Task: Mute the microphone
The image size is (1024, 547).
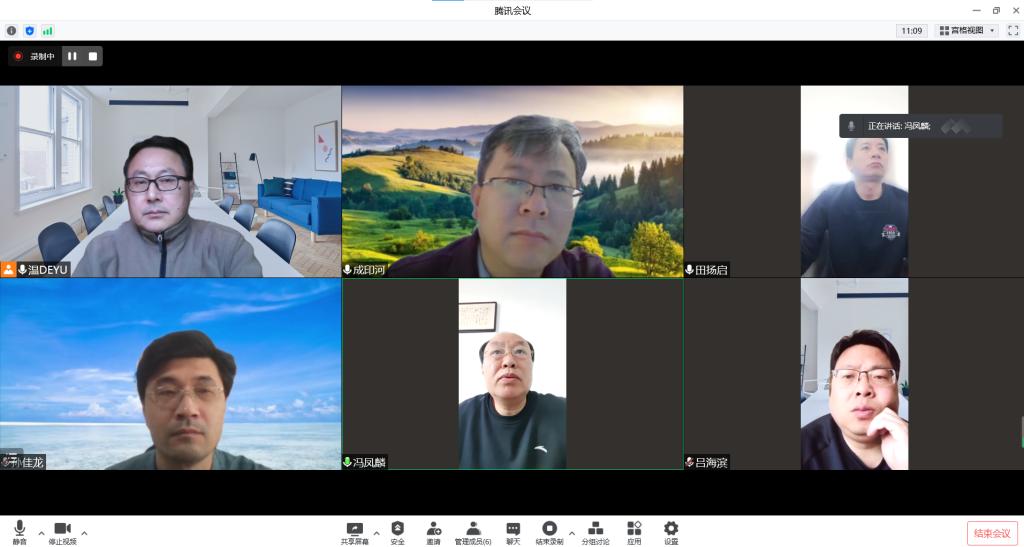Action: [19, 531]
